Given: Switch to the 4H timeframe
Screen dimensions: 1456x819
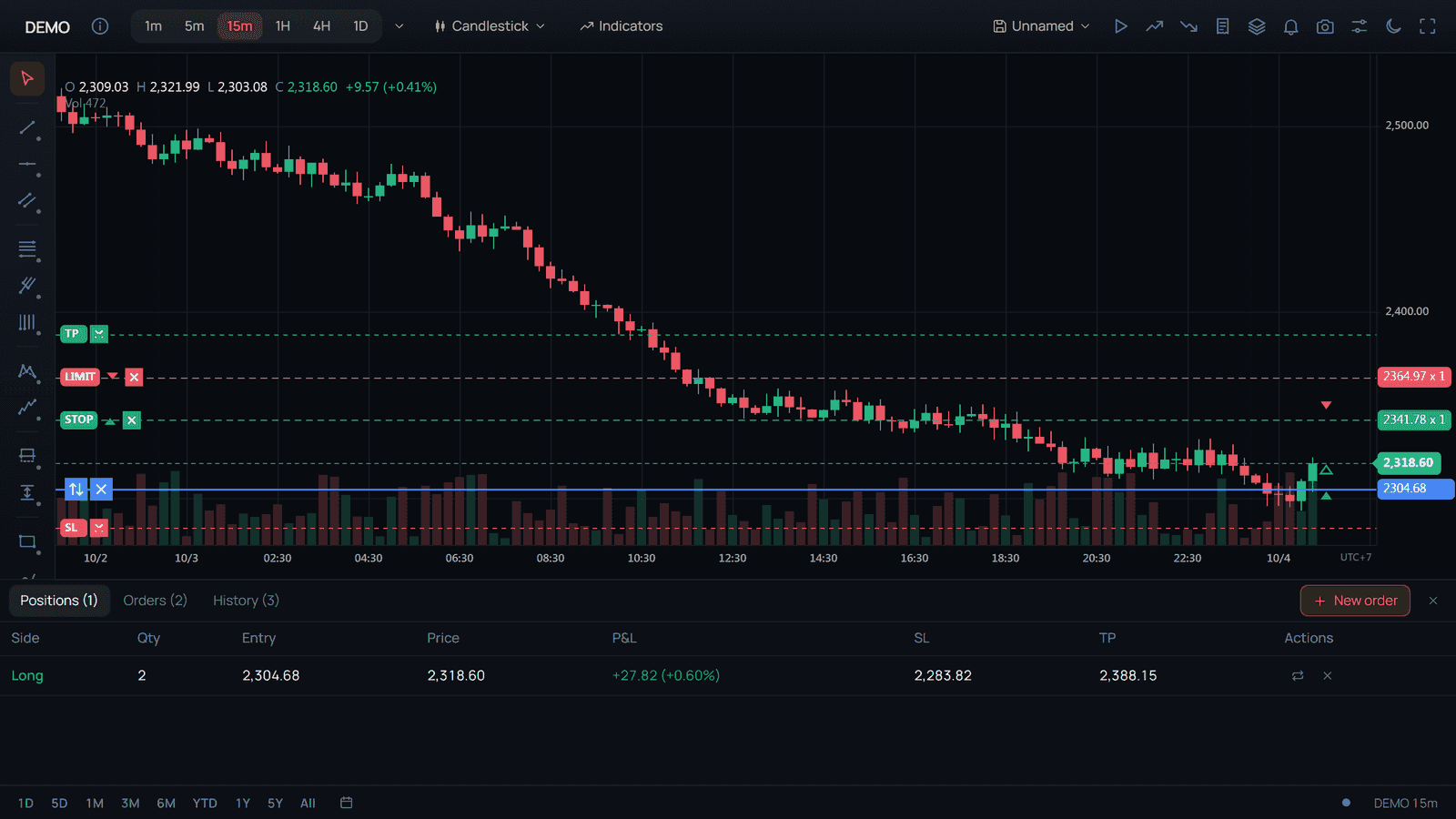Looking at the screenshot, I should [322, 26].
